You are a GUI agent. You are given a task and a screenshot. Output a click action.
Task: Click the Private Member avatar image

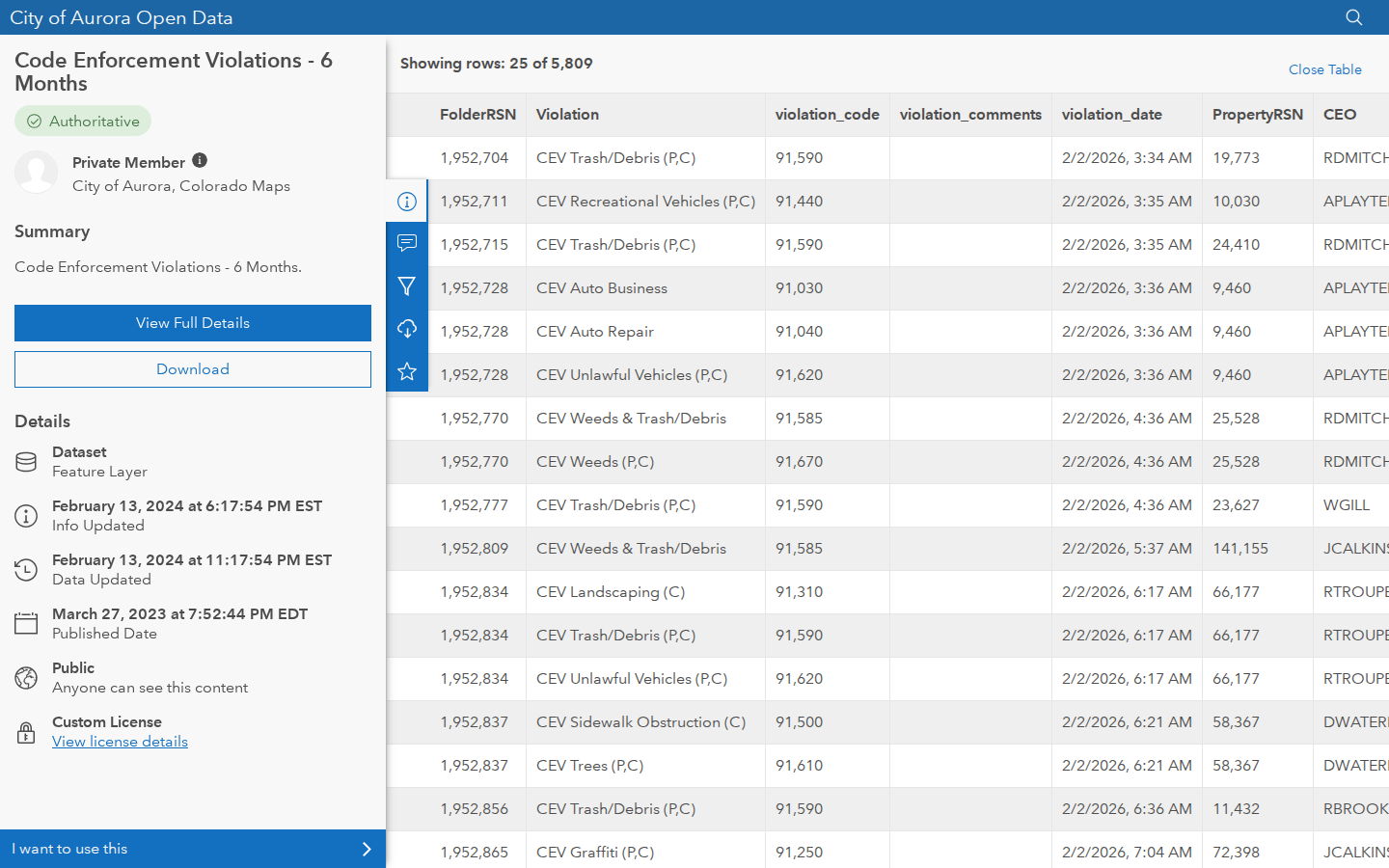(x=37, y=172)
